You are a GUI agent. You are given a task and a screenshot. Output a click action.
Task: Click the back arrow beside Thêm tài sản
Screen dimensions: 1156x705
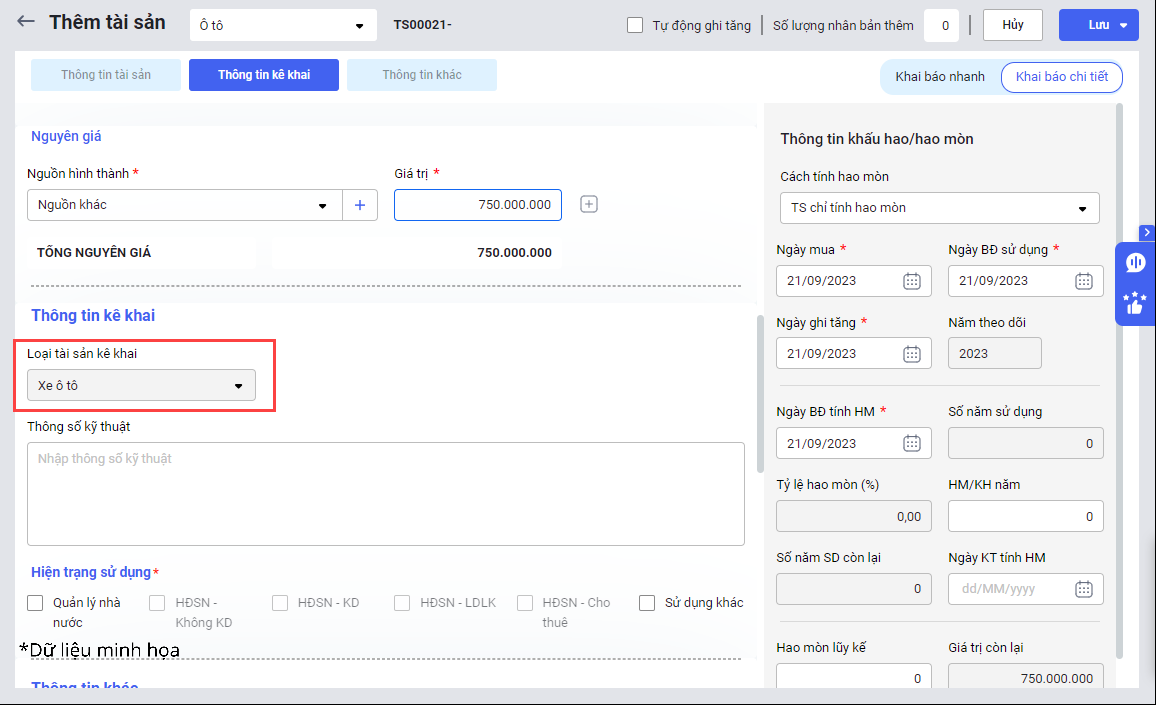click(x=26, y=22)
